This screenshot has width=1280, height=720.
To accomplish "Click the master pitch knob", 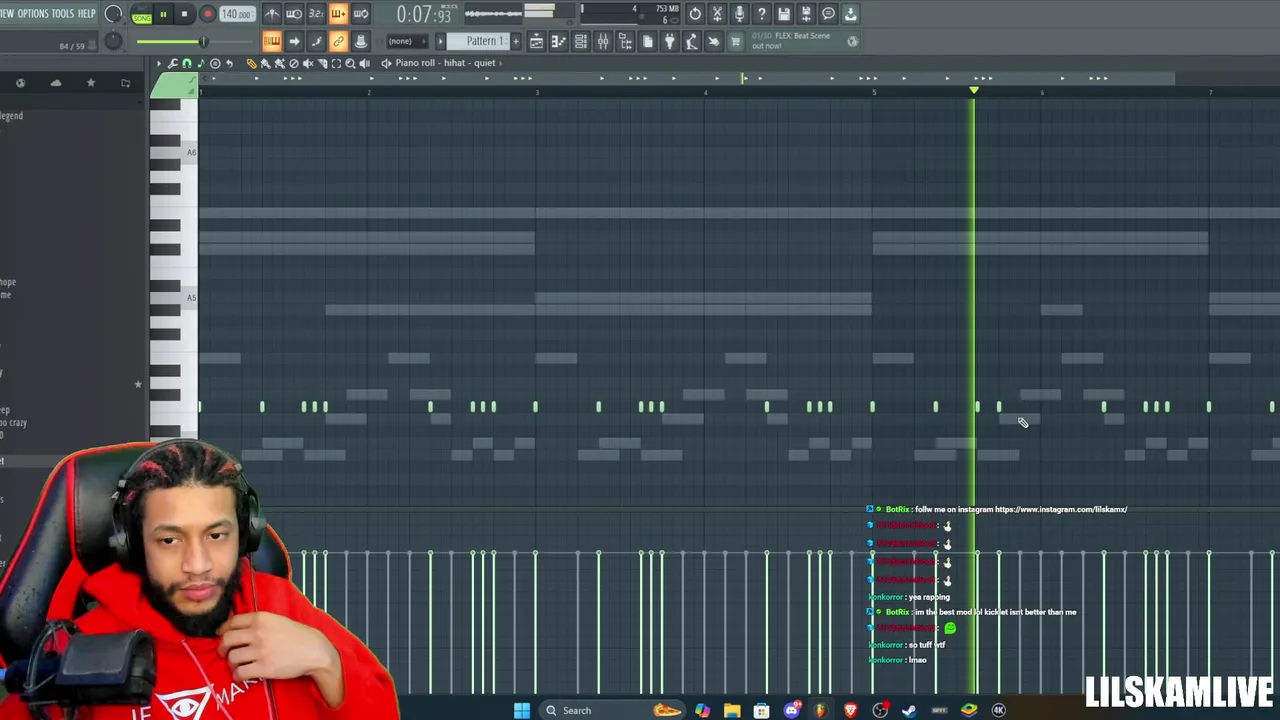I will click(113, 41).
